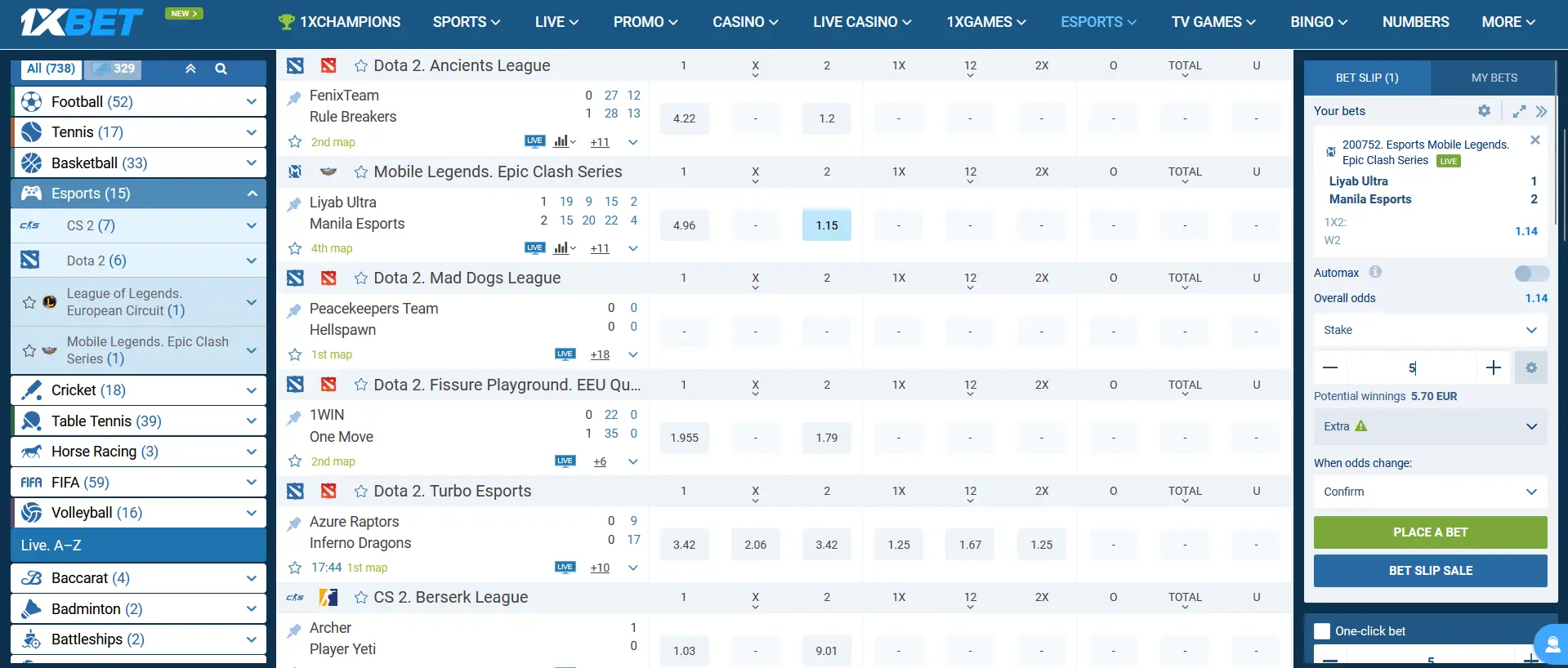Expand bet slip to full view icon
The width and height of the screenshot is (1568, 668).
[1519, 111]
